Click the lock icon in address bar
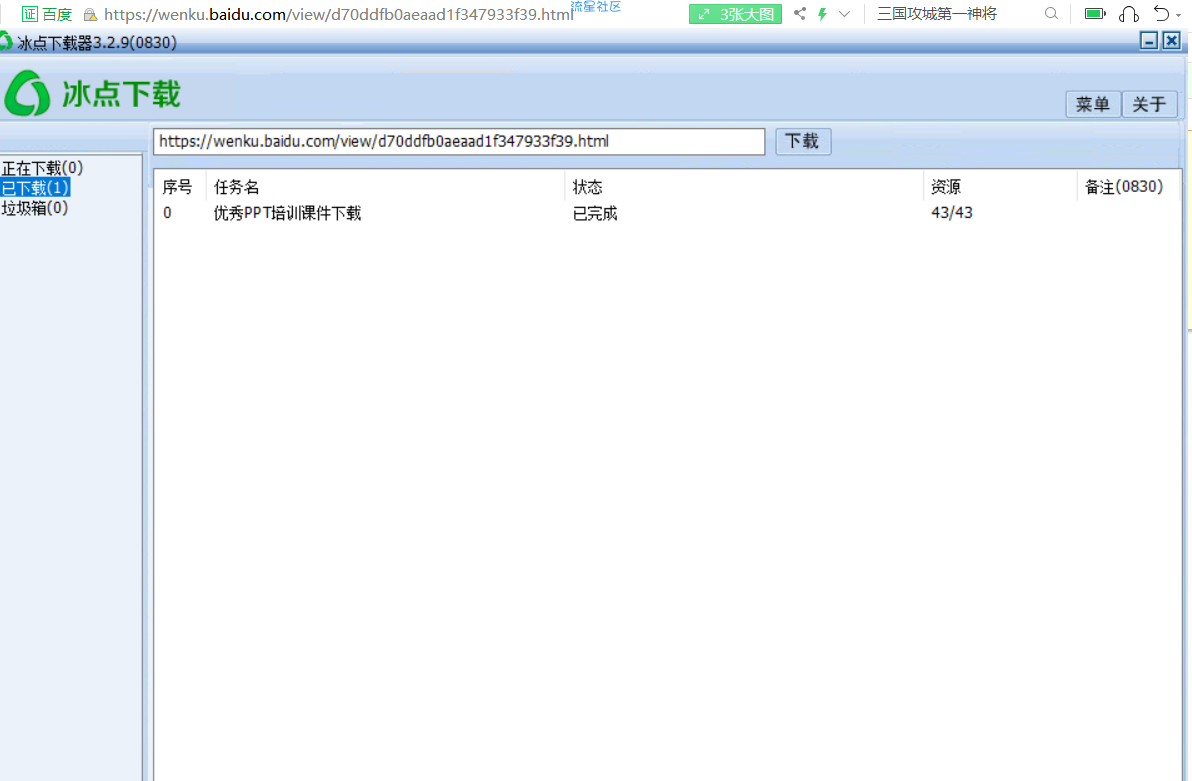The image size is (1192, 781). [x=90, y=14]
